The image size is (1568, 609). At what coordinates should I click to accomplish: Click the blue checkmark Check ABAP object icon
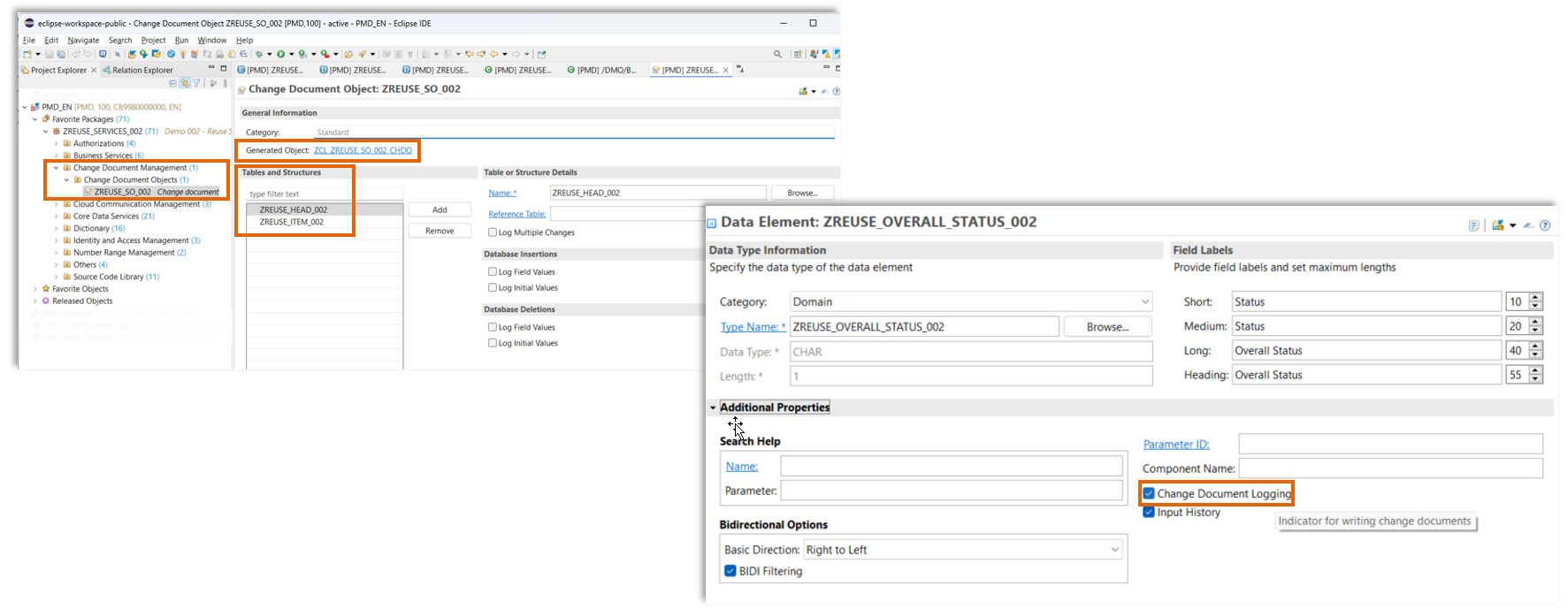click(x=171, y=54)
